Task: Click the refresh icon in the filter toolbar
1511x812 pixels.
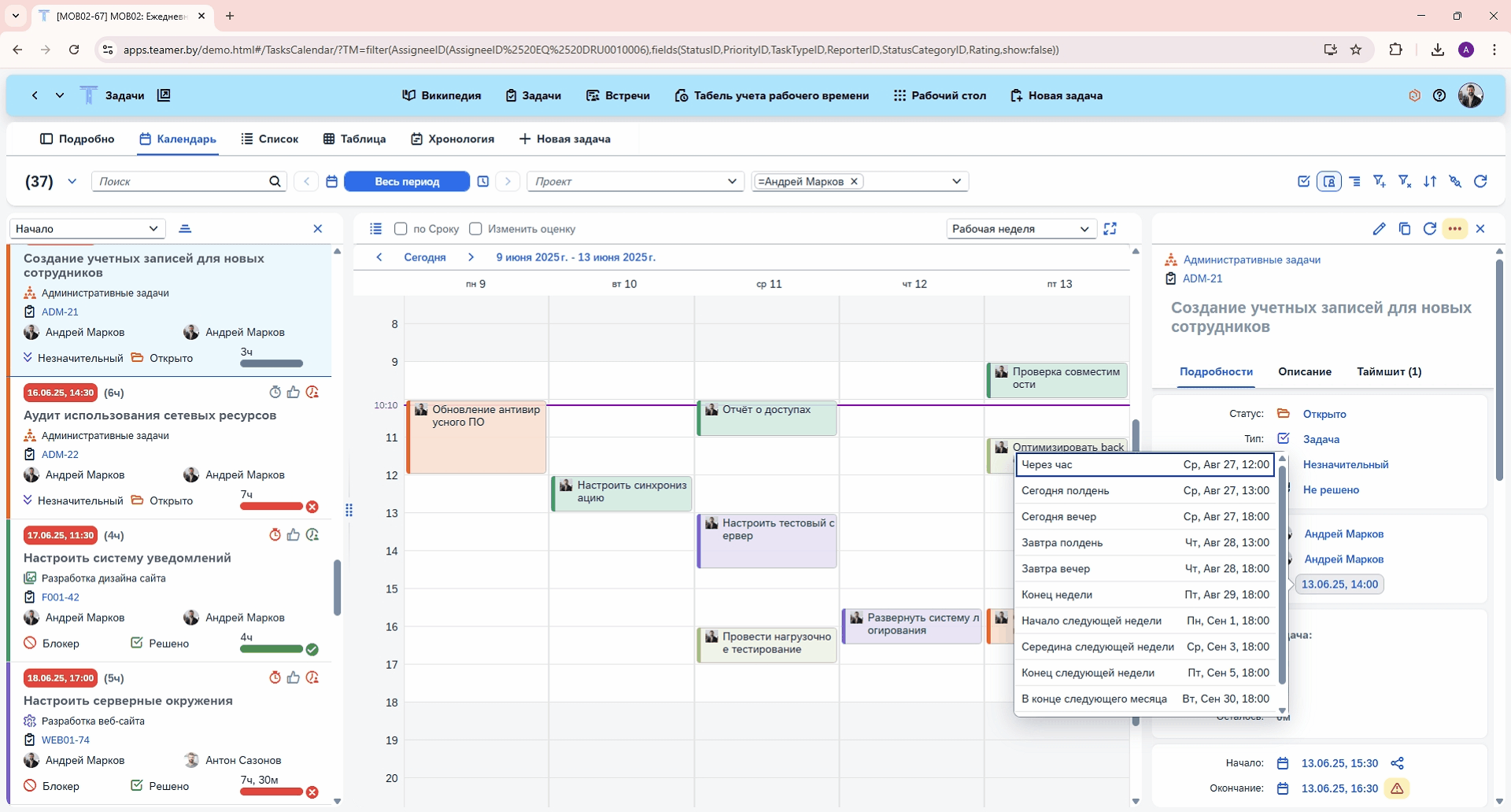Action: pos(1480,182)
